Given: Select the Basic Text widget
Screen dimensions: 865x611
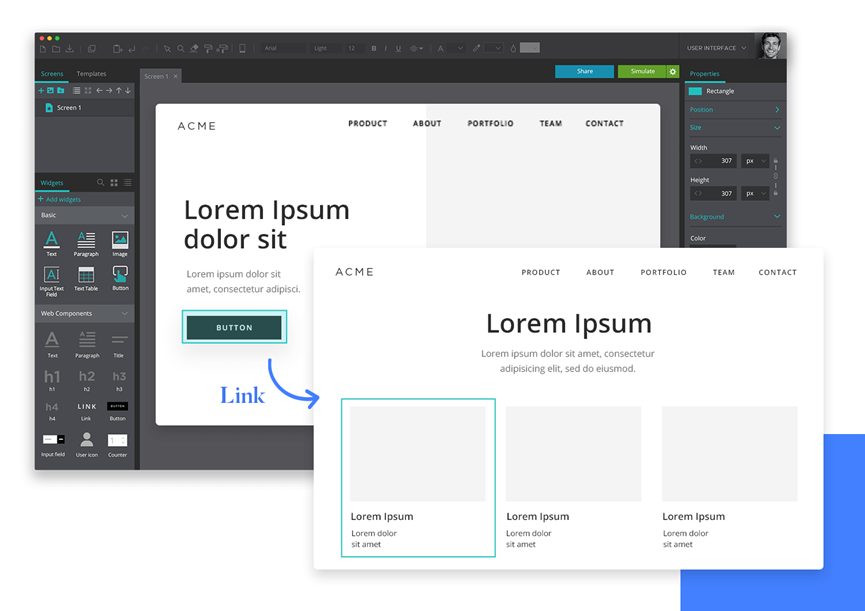Looking at the screenshot, I should click(51, 244).
